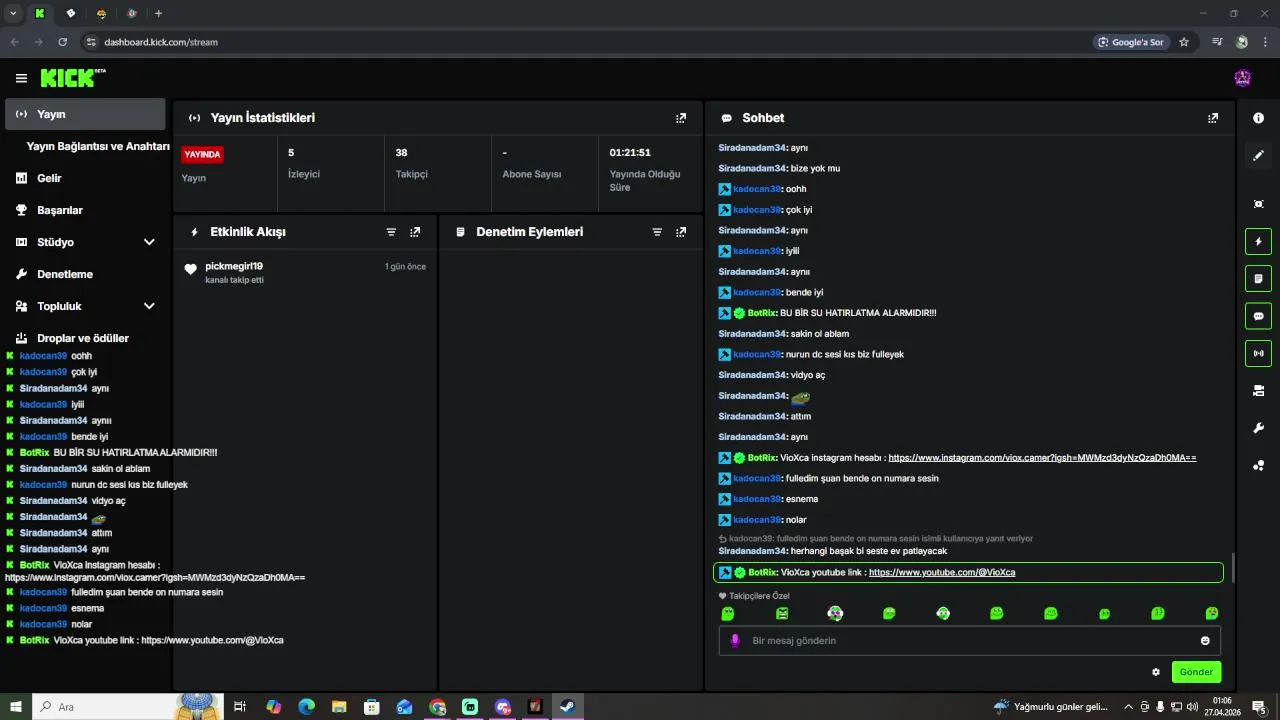Bookmark this page with the star icon
The width and height of the screenshot is (1280, 720).
(1184, 42)
